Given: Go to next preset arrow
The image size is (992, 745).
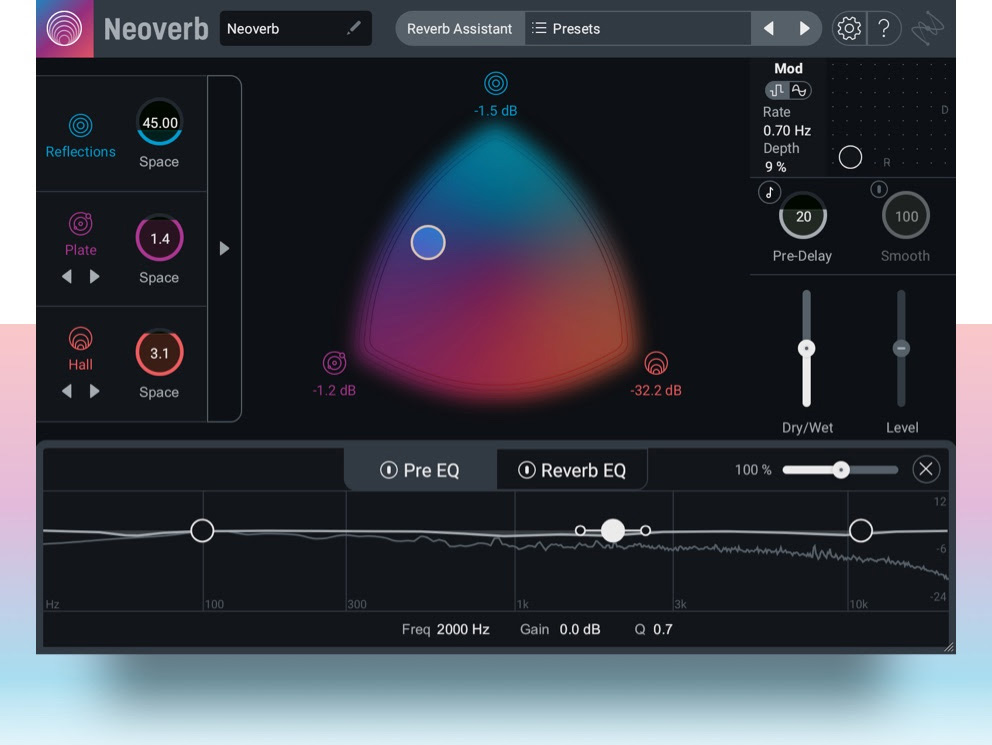Looking at the screenshot, I should pyautogui.click(x=804, y=28).
